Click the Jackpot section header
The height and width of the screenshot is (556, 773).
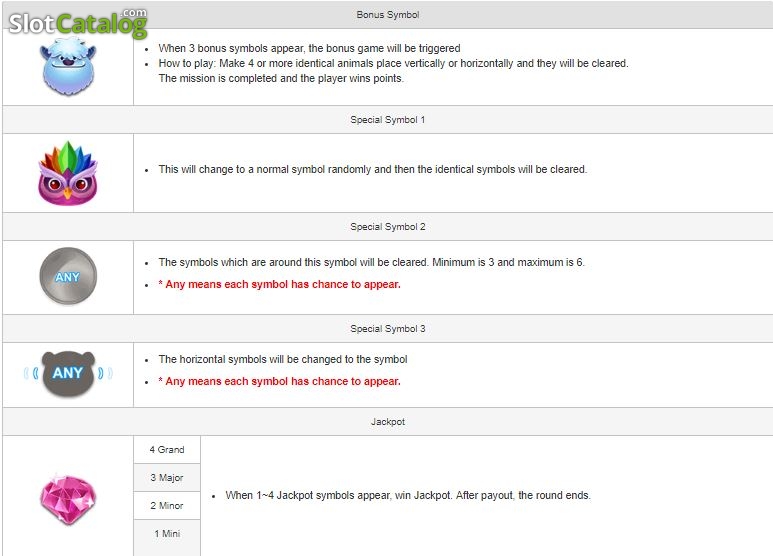coord(387,422)
